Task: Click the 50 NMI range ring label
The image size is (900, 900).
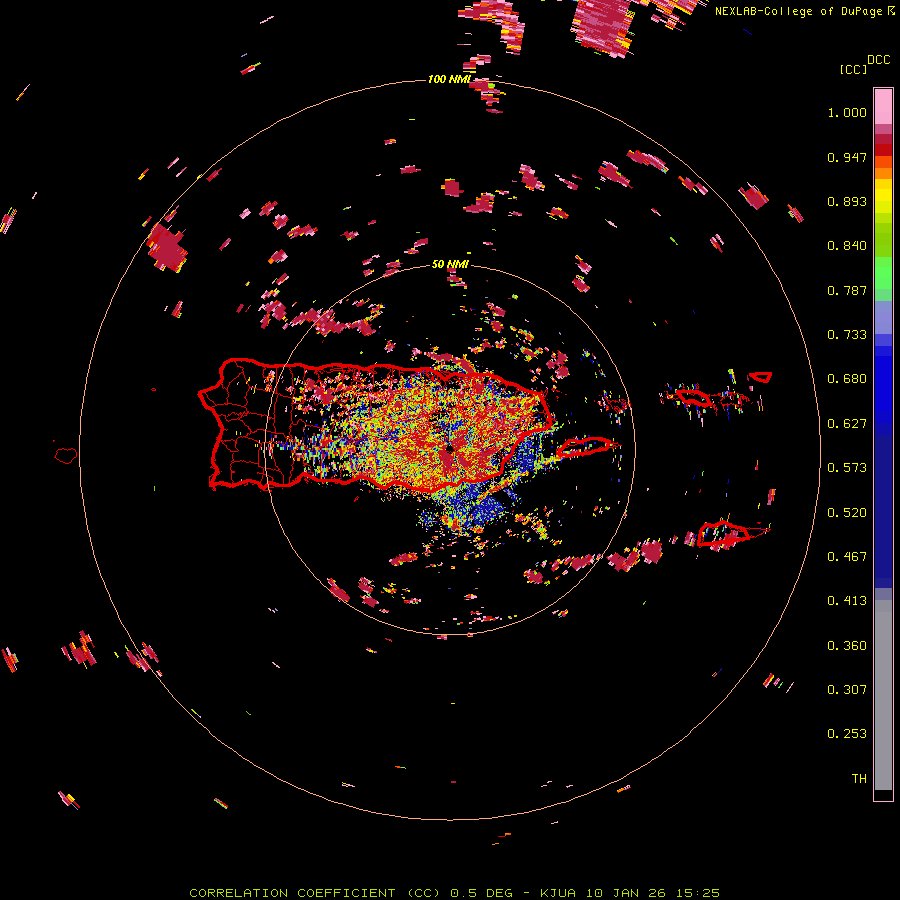Action: click(450, 264)
